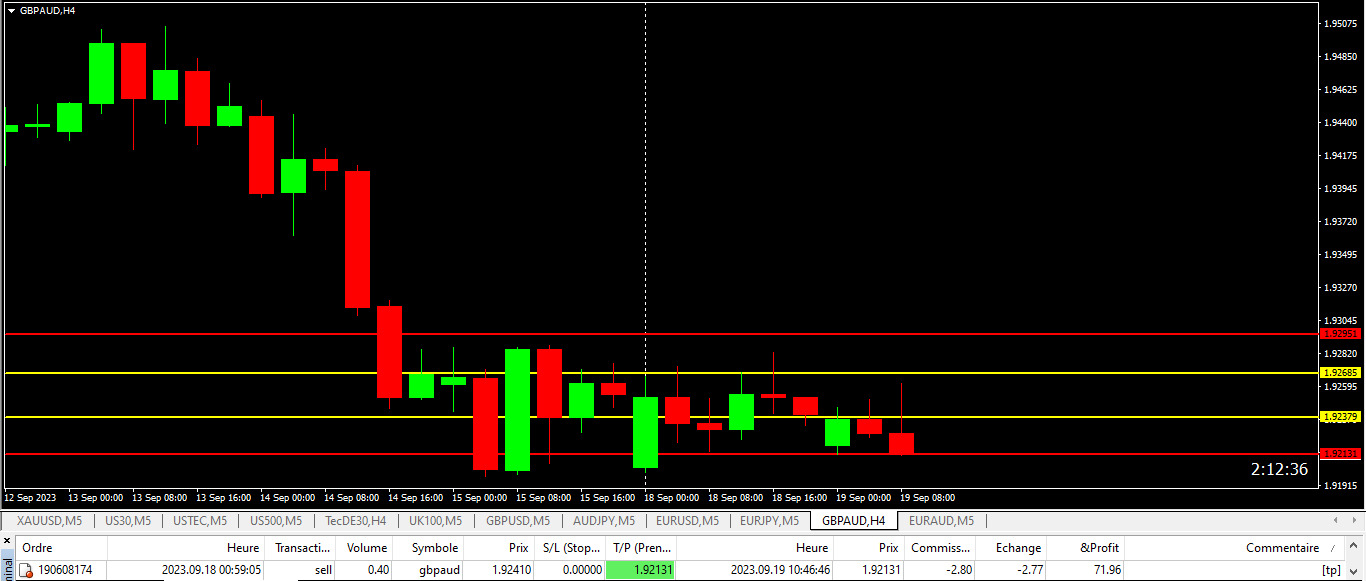Click the 2:12:36 candle countdown timer
Image resolution: width=1366 pixels, height=581 pixels.
click(x=1279, y=469)
